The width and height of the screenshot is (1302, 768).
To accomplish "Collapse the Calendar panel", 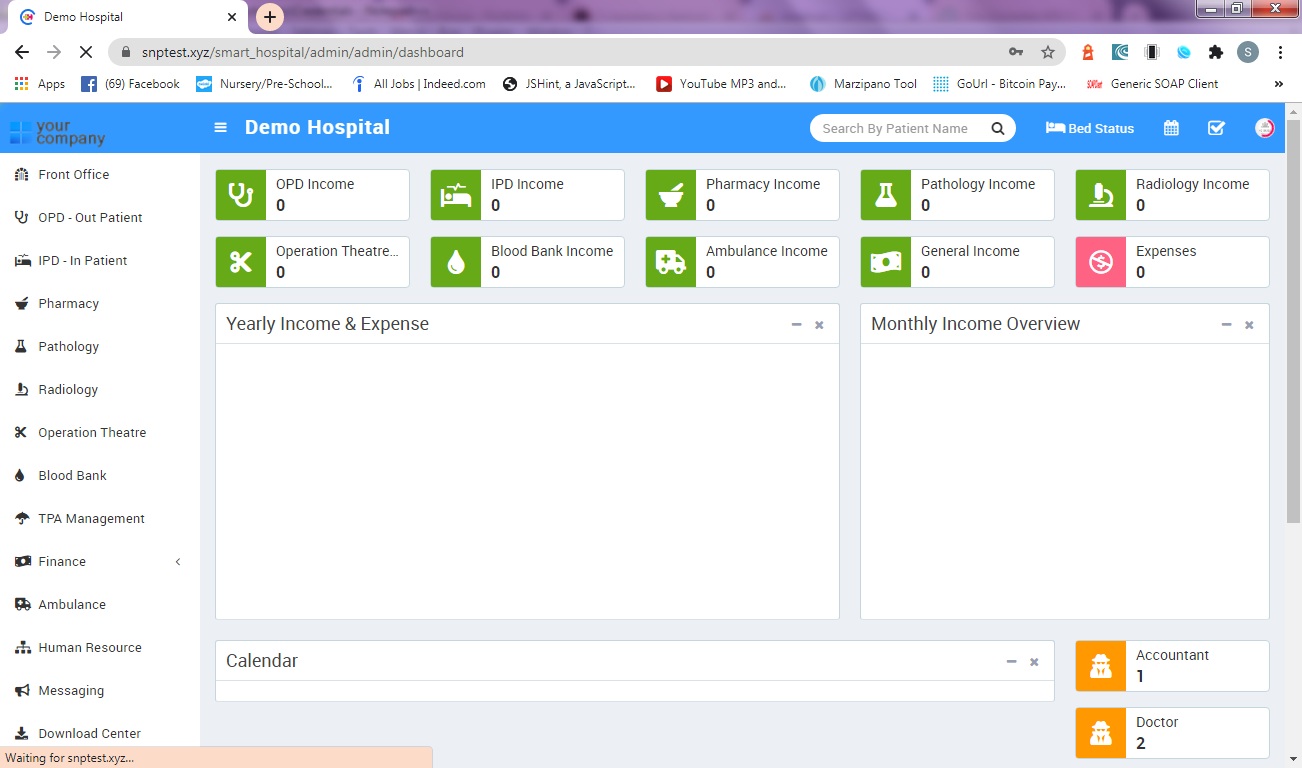I will tap(1011, 662).
